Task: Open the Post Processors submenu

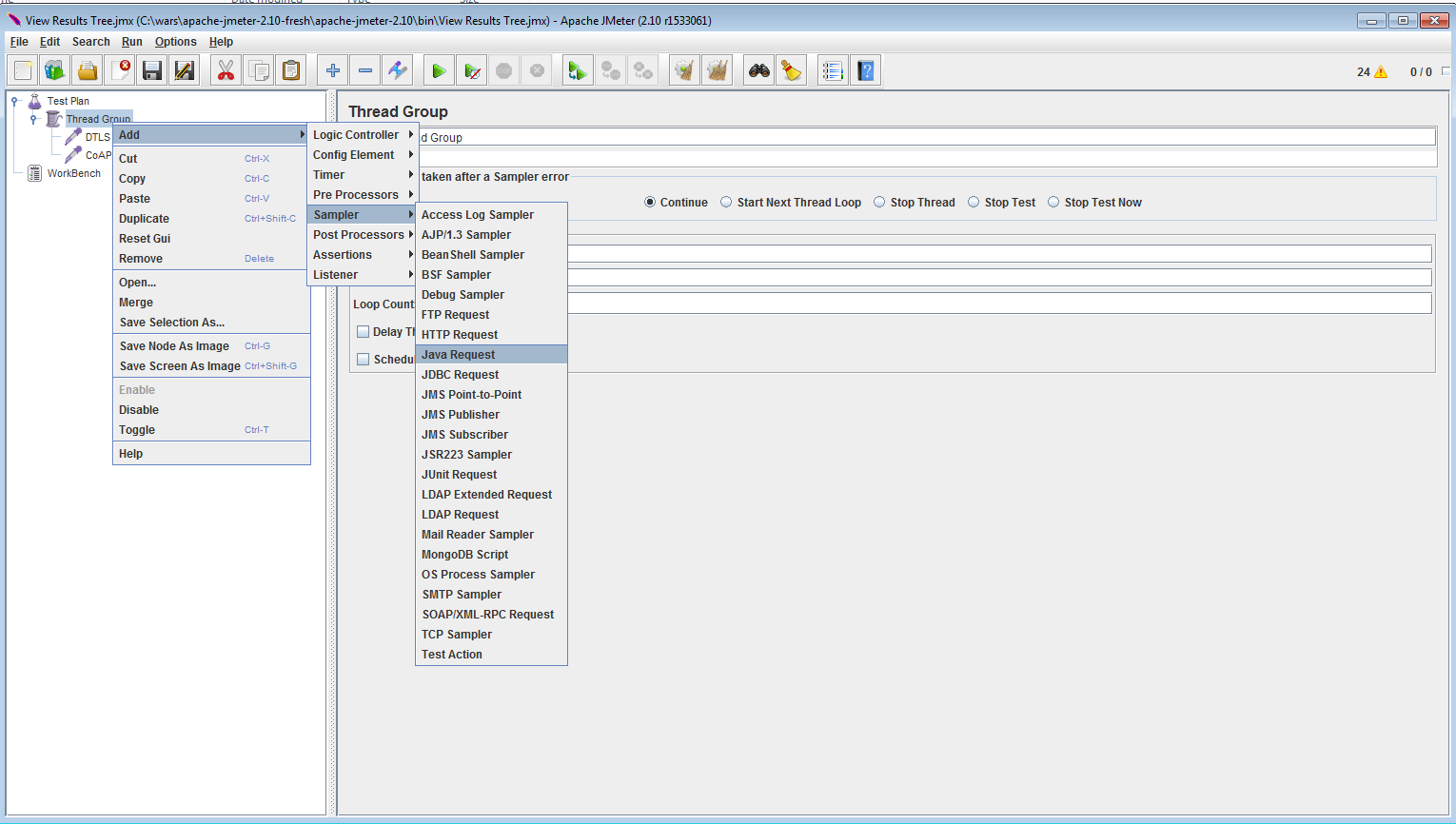Action: (x=364, y=235)
